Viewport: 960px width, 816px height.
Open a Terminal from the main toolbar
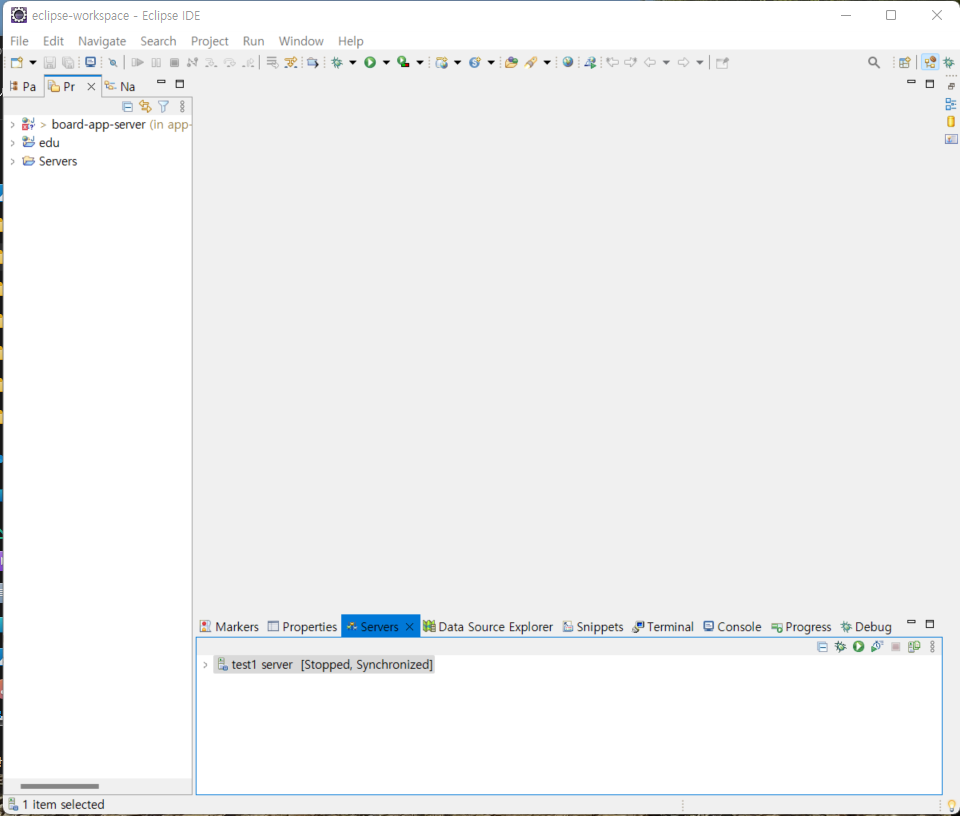click(91, 62)
